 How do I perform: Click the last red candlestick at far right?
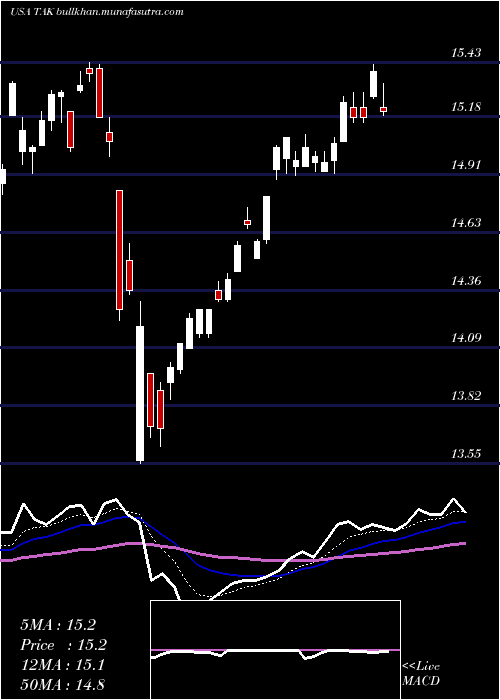(383, 109)
